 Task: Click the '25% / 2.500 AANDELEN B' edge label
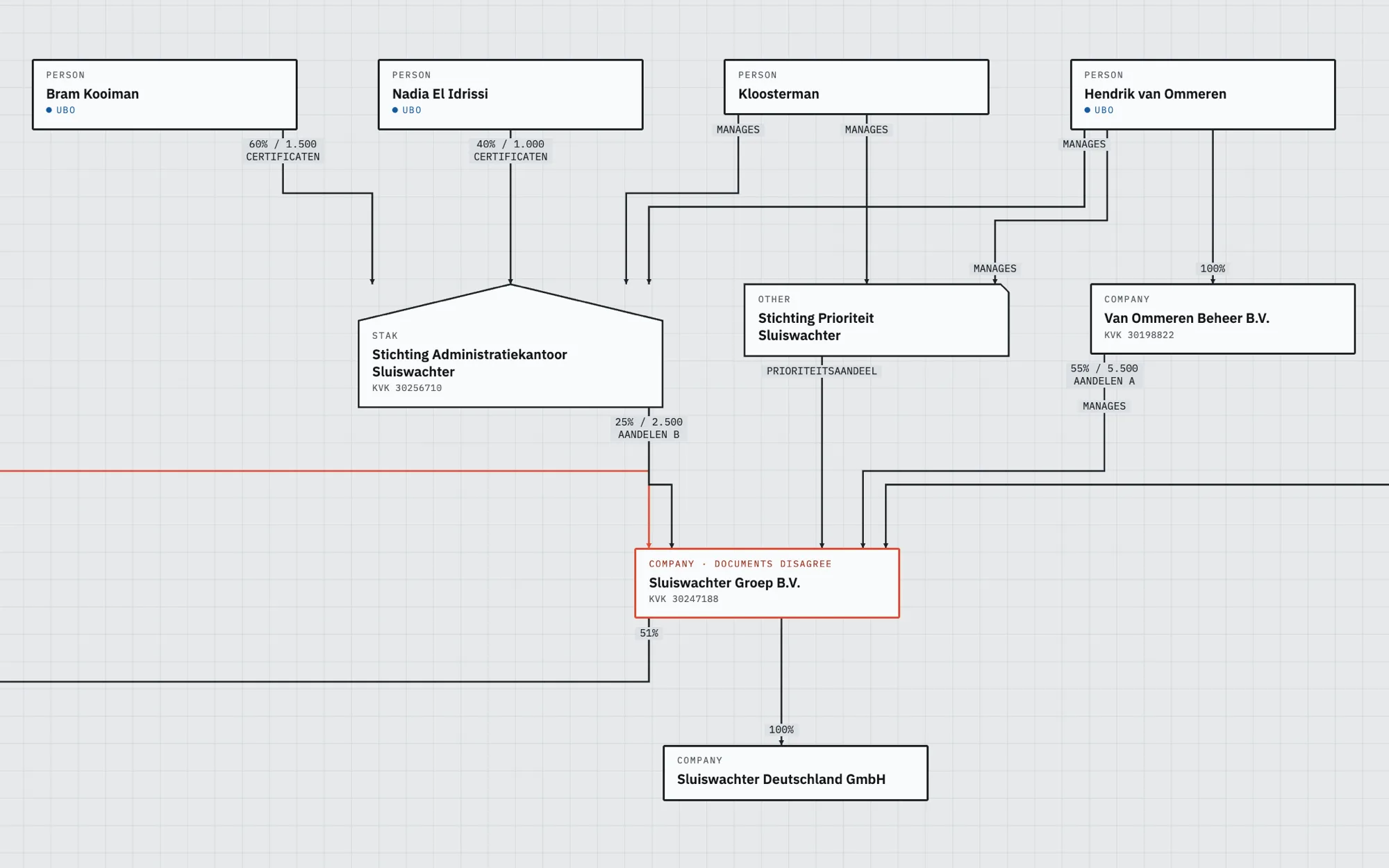pos(649,428)
